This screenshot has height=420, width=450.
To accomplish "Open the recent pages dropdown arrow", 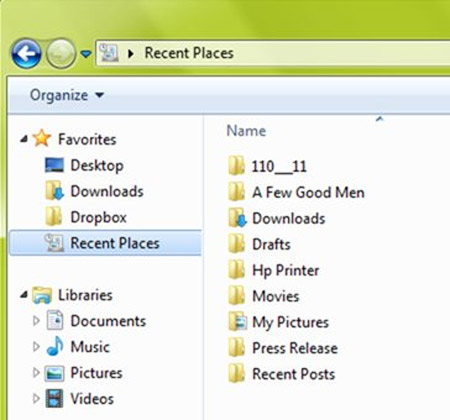I will pos(86,54).
